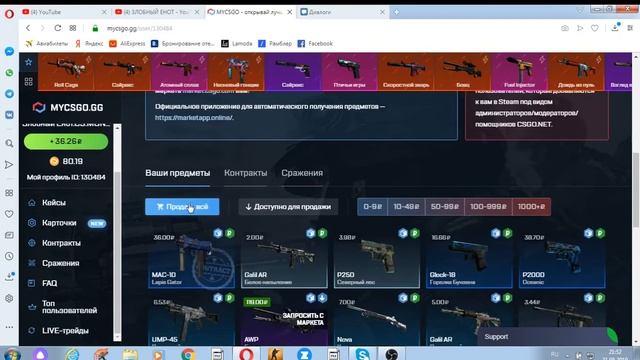Screen dimensions: 640x360
Task: Open marketapp.online link
Action: (x=194, y=118)
